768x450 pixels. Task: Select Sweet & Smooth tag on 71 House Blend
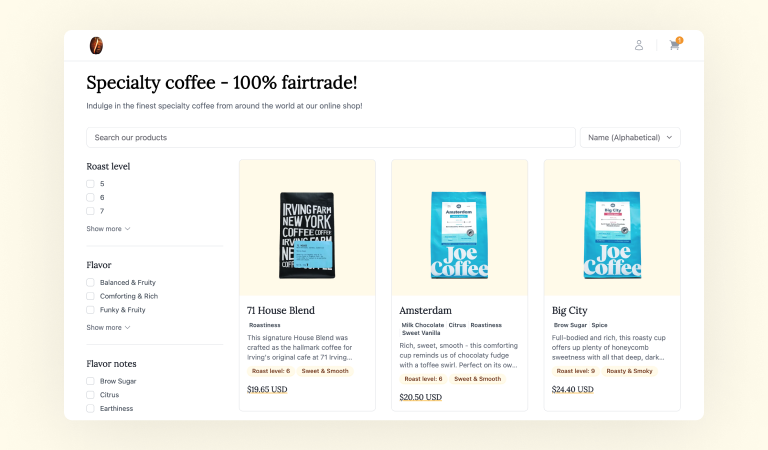point(325,371)
